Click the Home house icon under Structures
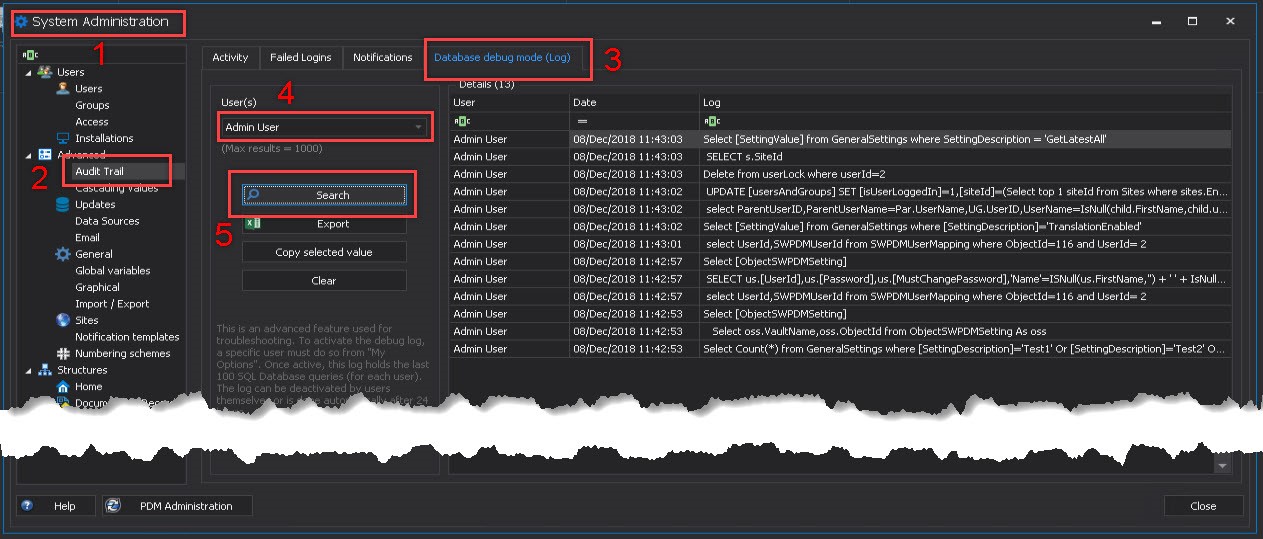The width and height of the screenshot is (1263, 539). pyautogui.click(x=63, y=386)
